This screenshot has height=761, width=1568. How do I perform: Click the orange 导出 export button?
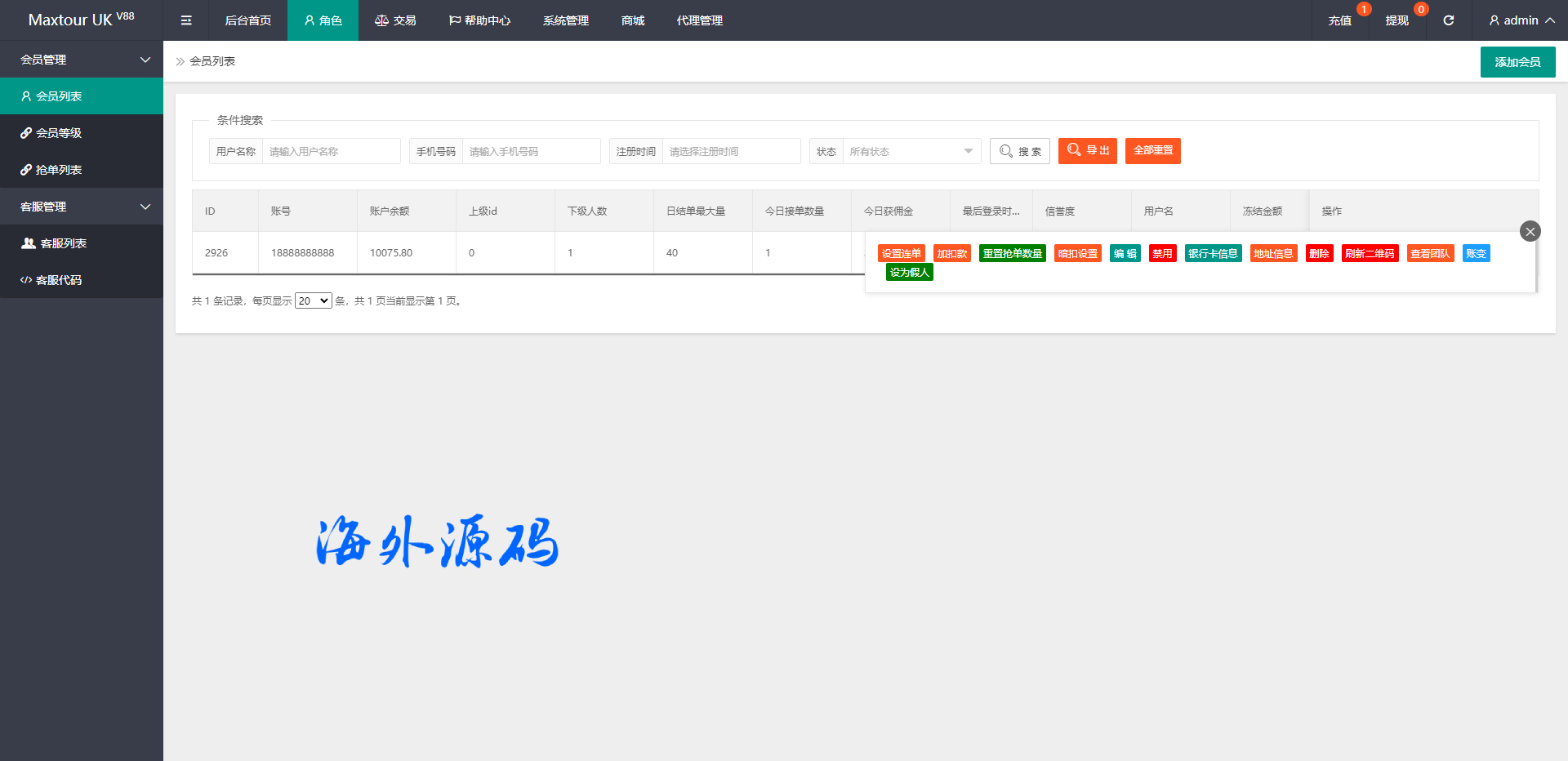click(1087, 151)
